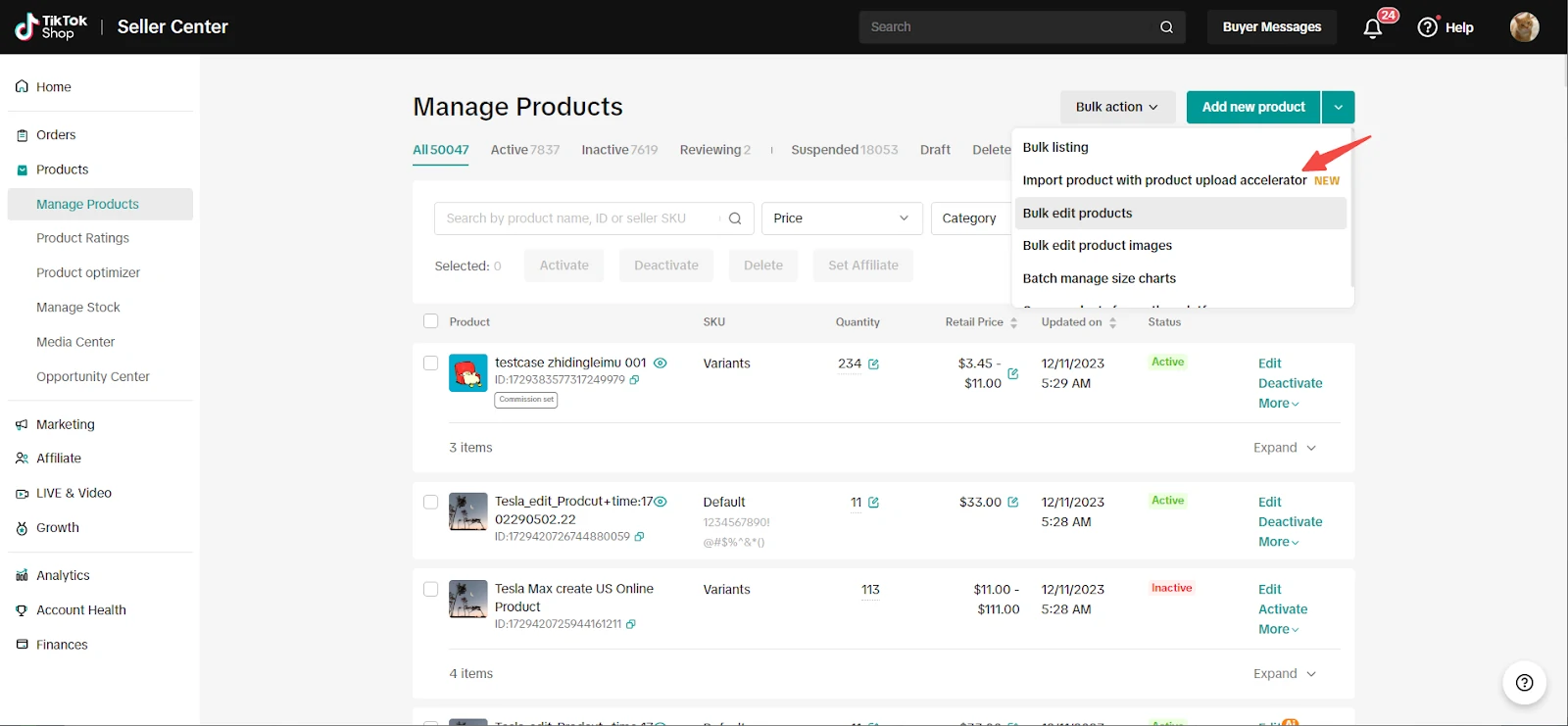Activate the Tesla Max create US product

(1282, 609)
